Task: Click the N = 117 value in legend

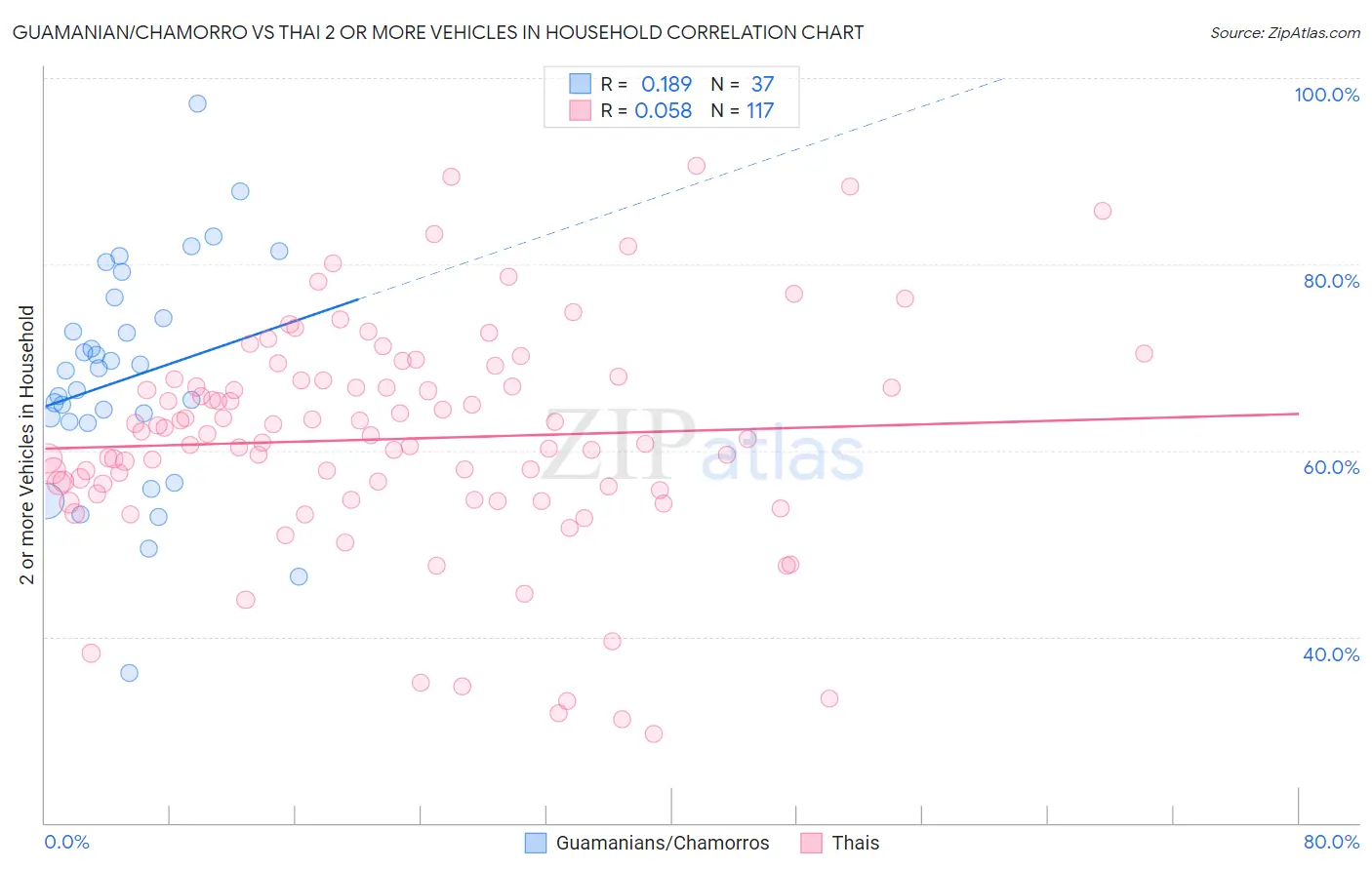Action: point(742,110)
